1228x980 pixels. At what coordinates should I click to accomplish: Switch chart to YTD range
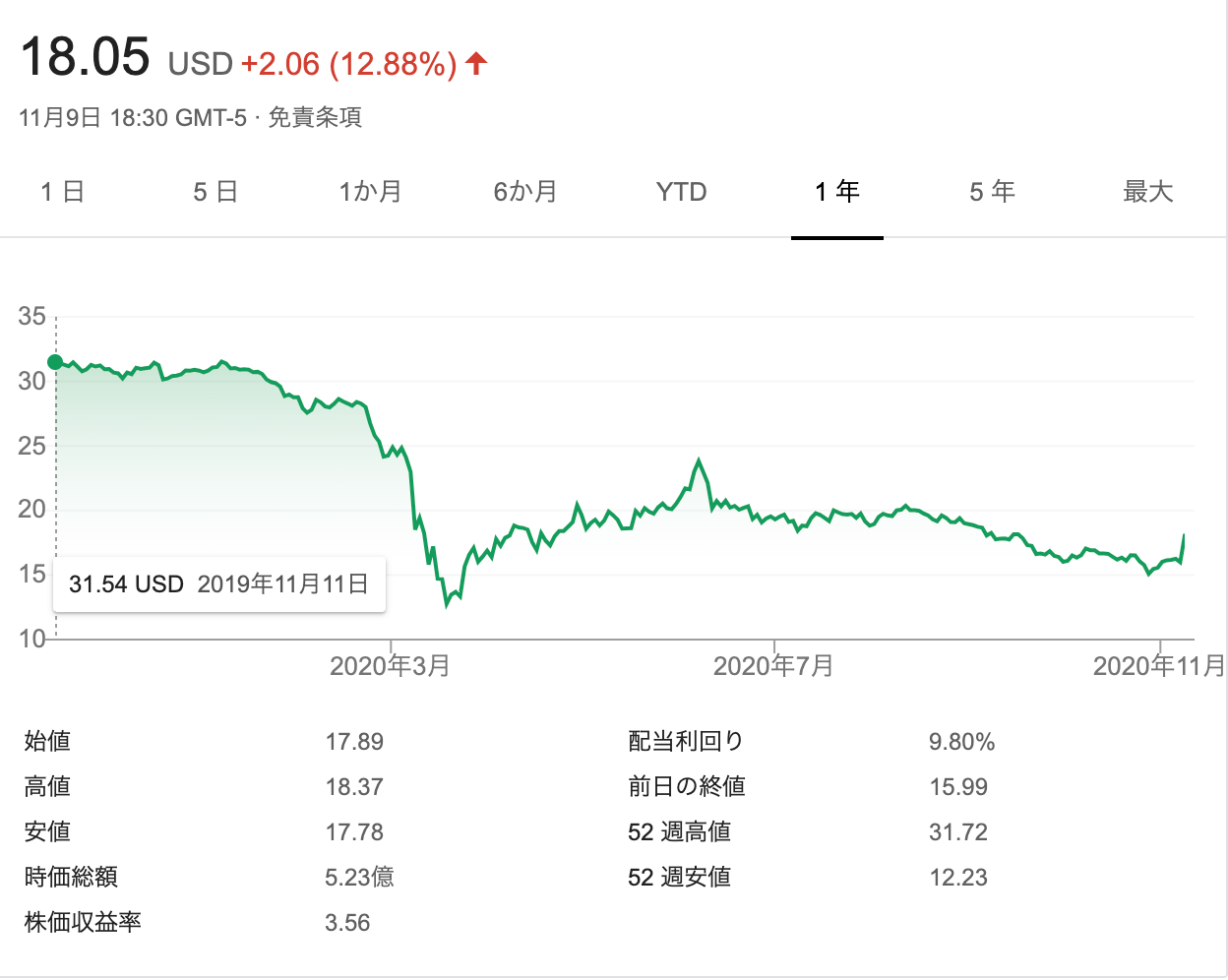point(681,192)
